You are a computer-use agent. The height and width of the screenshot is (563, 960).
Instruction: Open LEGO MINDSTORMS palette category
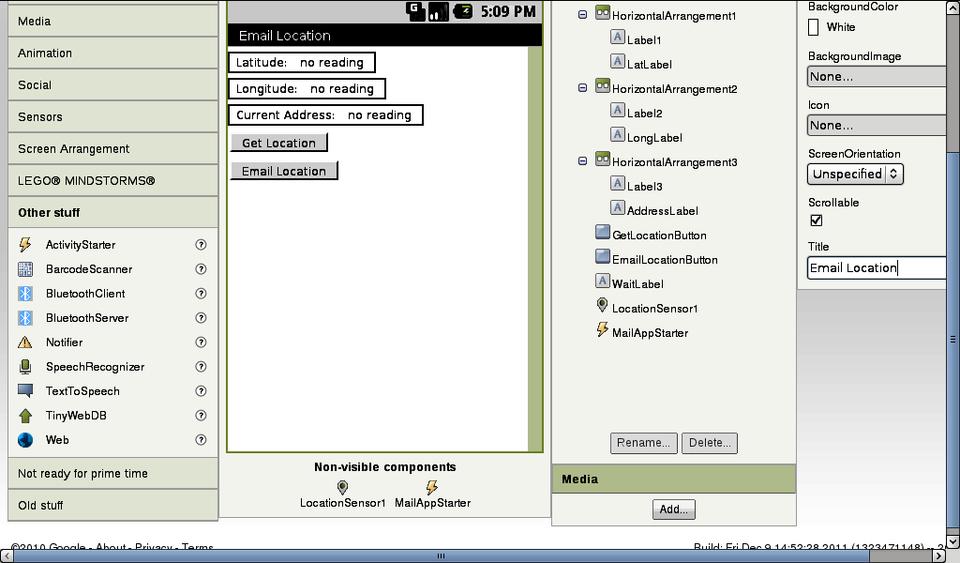[113, 181]
